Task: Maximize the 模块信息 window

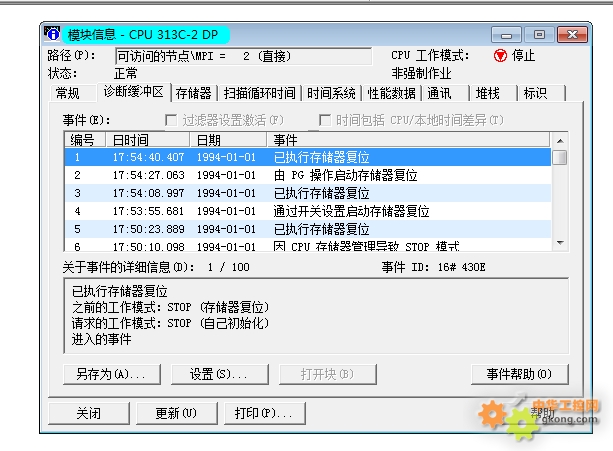Action: point(539,35)
